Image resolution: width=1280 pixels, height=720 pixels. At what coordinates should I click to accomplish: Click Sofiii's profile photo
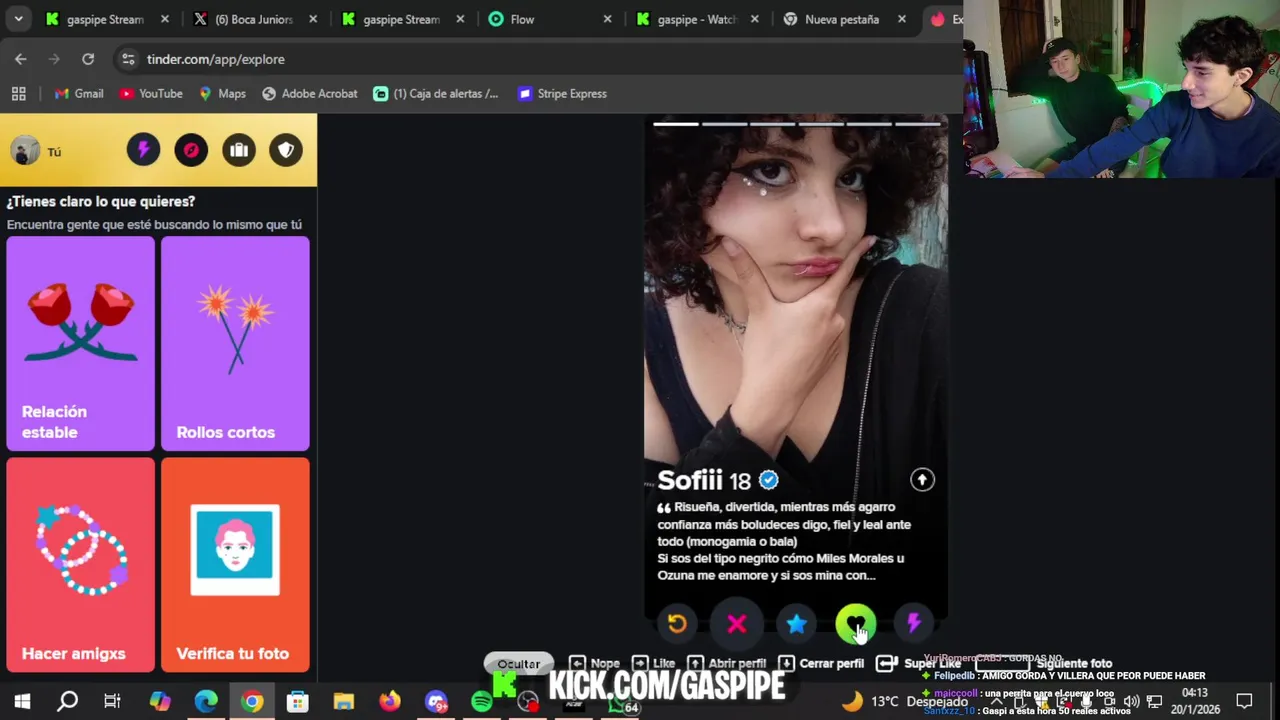click(796, 290)
